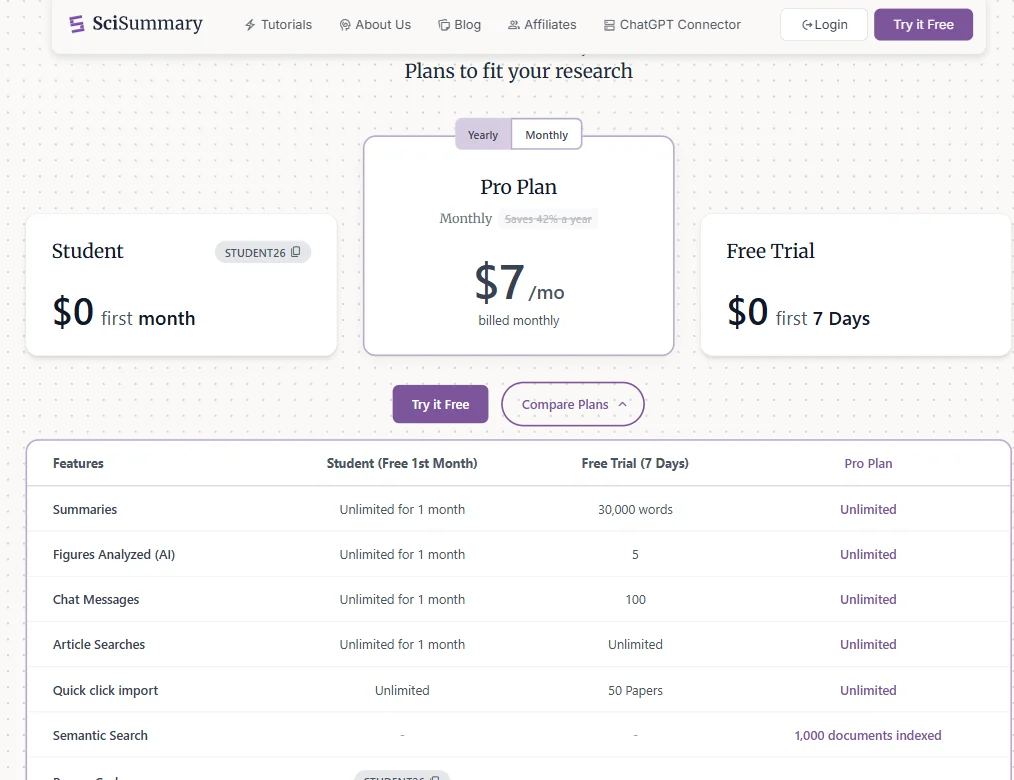Switch billing to Monthly
This screenshot has height=780, width=1014.
tap(546, 135)
